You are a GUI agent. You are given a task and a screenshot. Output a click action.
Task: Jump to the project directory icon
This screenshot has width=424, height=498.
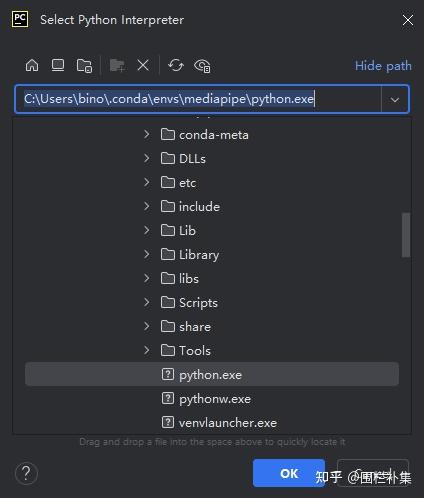(x=84, y=65)
